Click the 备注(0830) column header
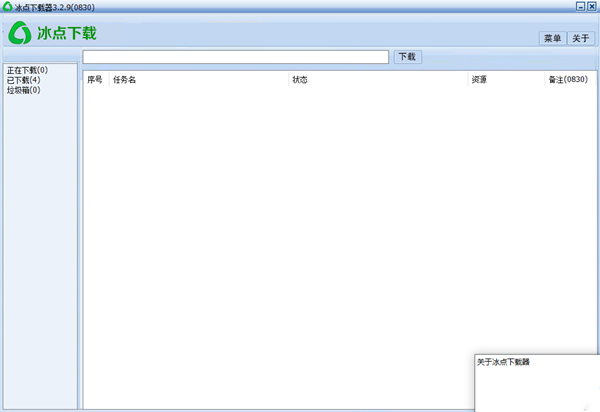Image resolution: width=600 pixels, height=412 pixels. click(x=570, y=80)
